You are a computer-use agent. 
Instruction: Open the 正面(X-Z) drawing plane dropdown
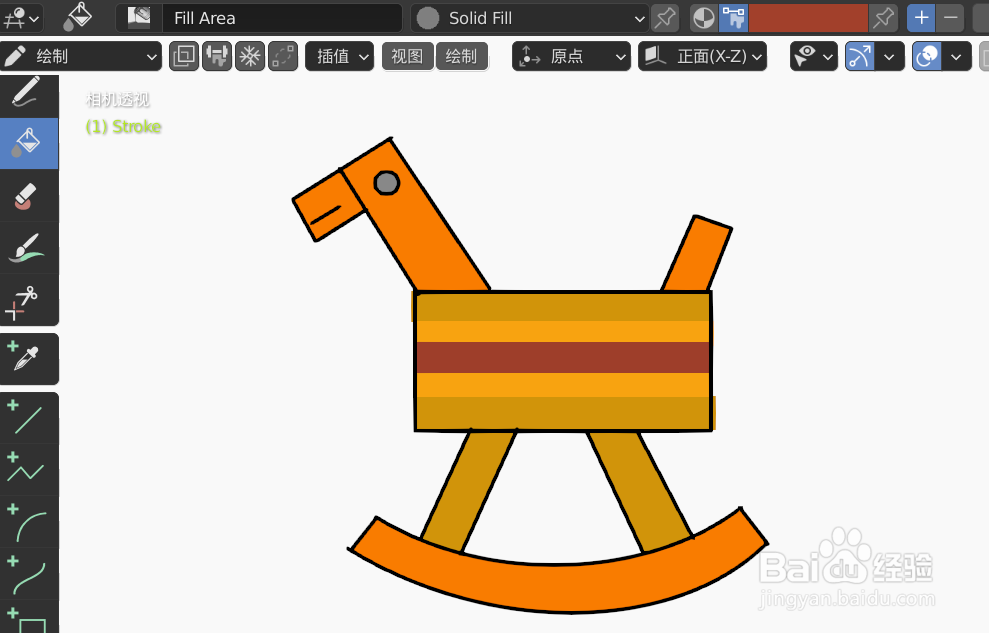click(x=703, y=57)
